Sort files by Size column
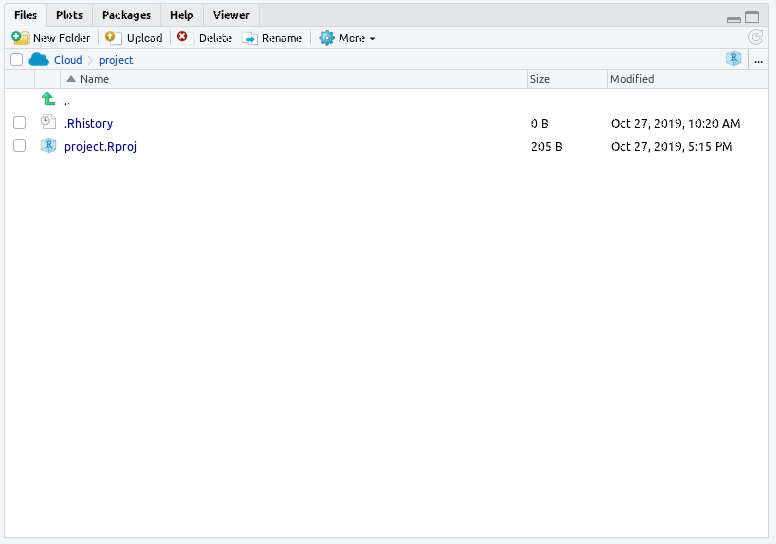The width and height of the screenshot is (776, 544). pyautogui.click(x=567, y=79)
